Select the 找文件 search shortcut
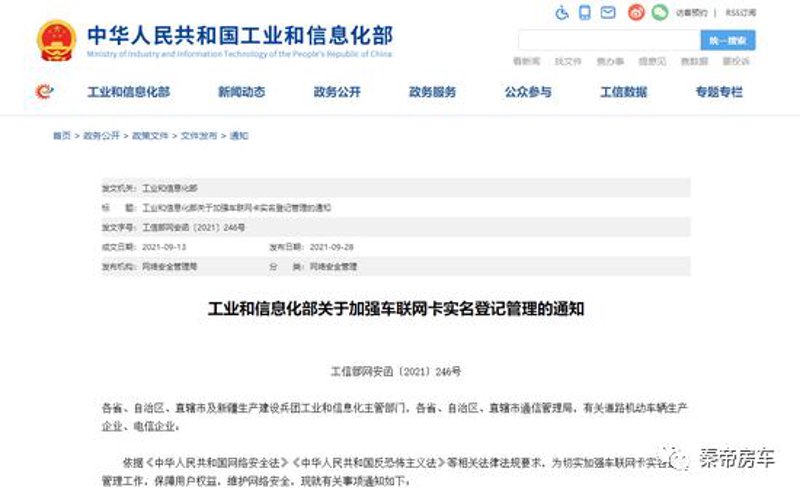800x494 pixels. [x=568, y=62]
